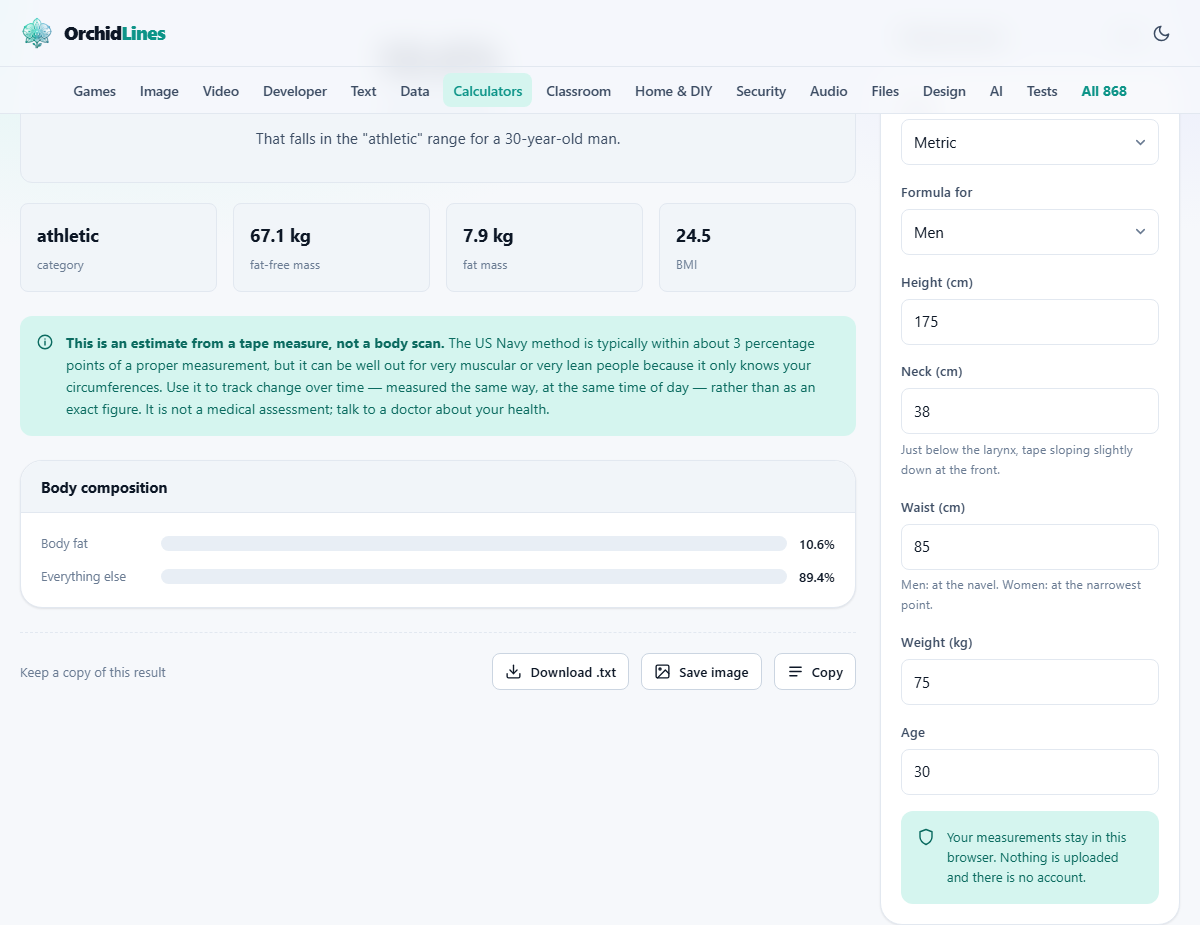
Task: Click the Body composition heading
Action: coord(104,488)
